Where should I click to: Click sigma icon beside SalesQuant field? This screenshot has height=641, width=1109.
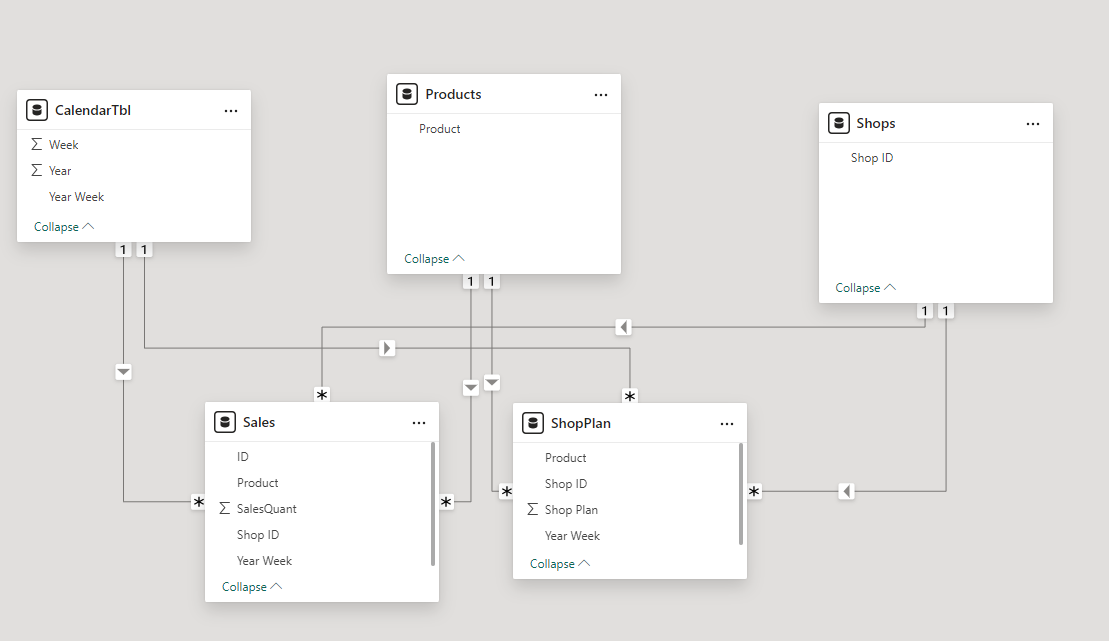pyautogui.click(x=225, y=509)
